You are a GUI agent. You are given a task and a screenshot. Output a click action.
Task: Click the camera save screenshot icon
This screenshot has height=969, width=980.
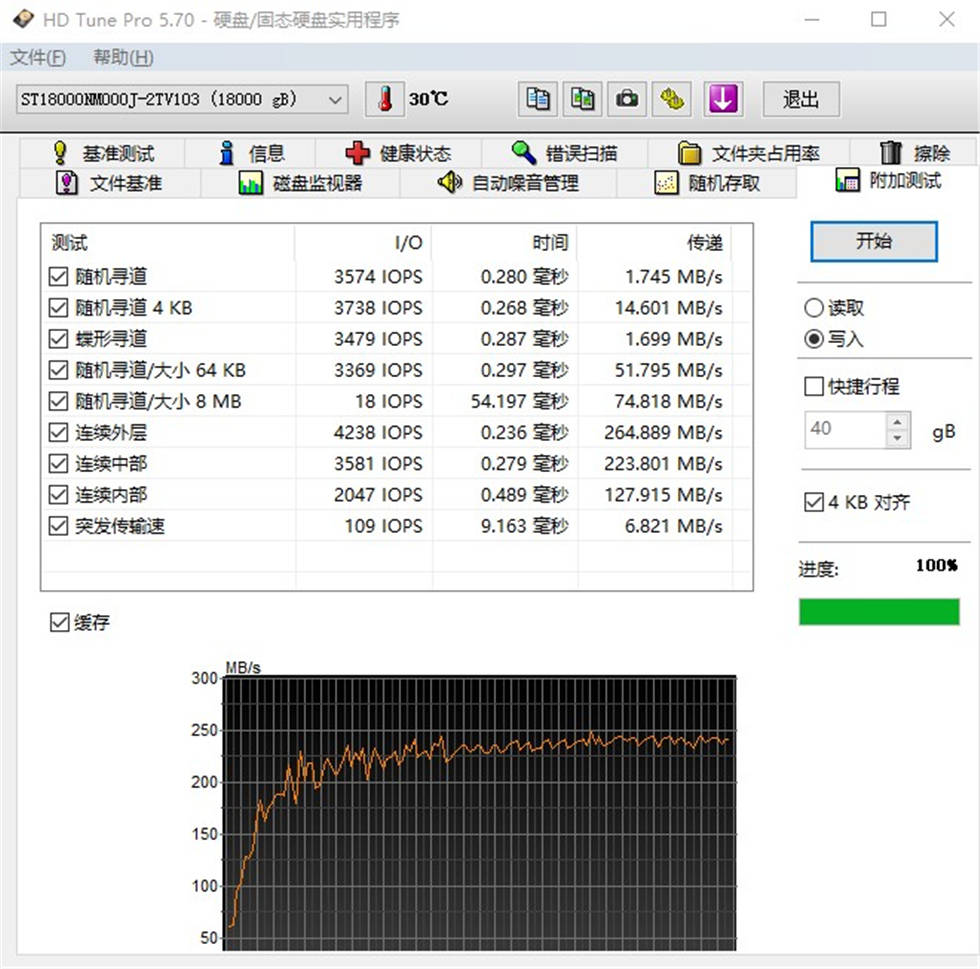pos(627,99)
